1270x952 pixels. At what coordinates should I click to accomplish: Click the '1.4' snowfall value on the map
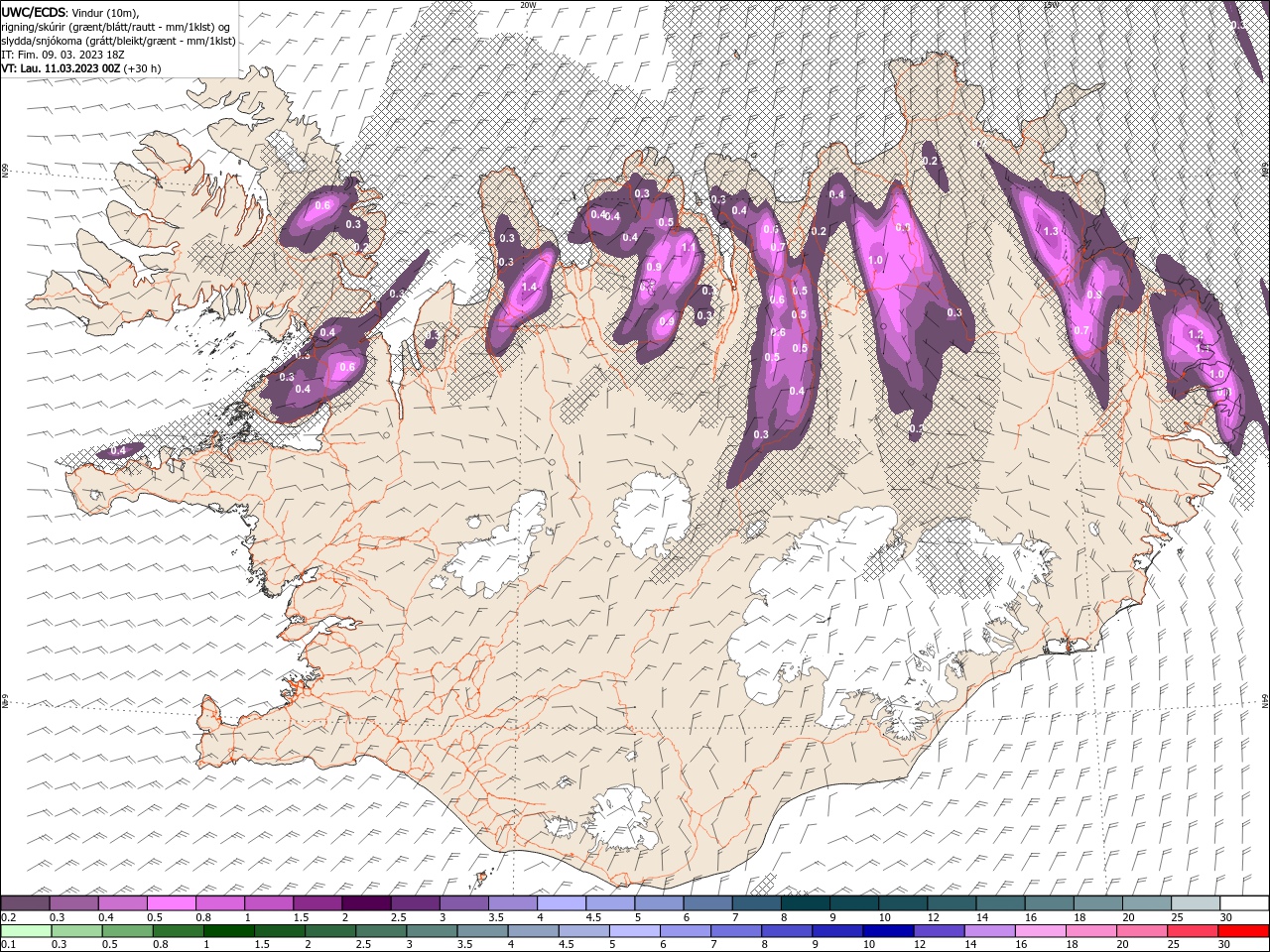(529, 287)
